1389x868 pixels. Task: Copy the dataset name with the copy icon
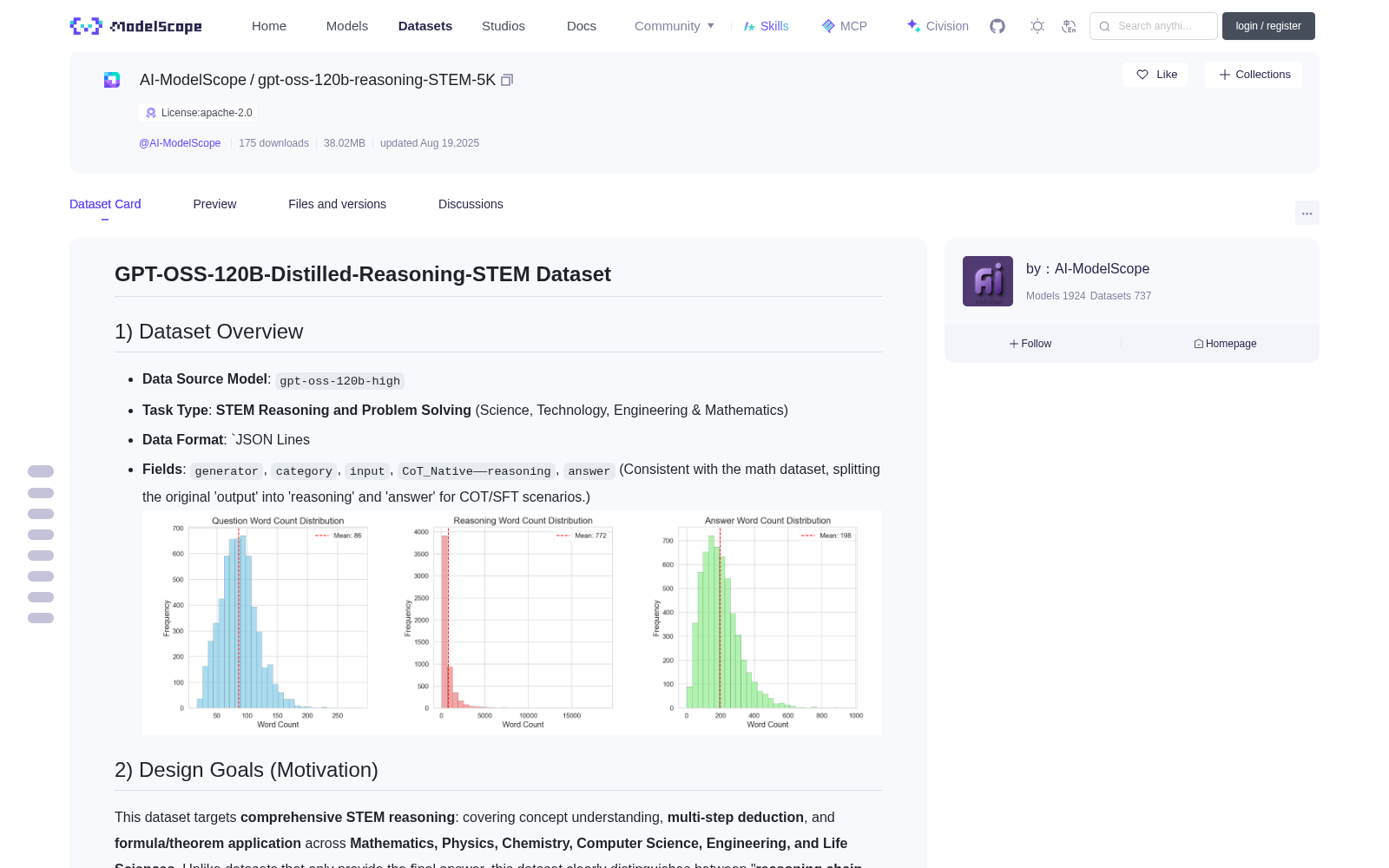click(x=507, y=80)
